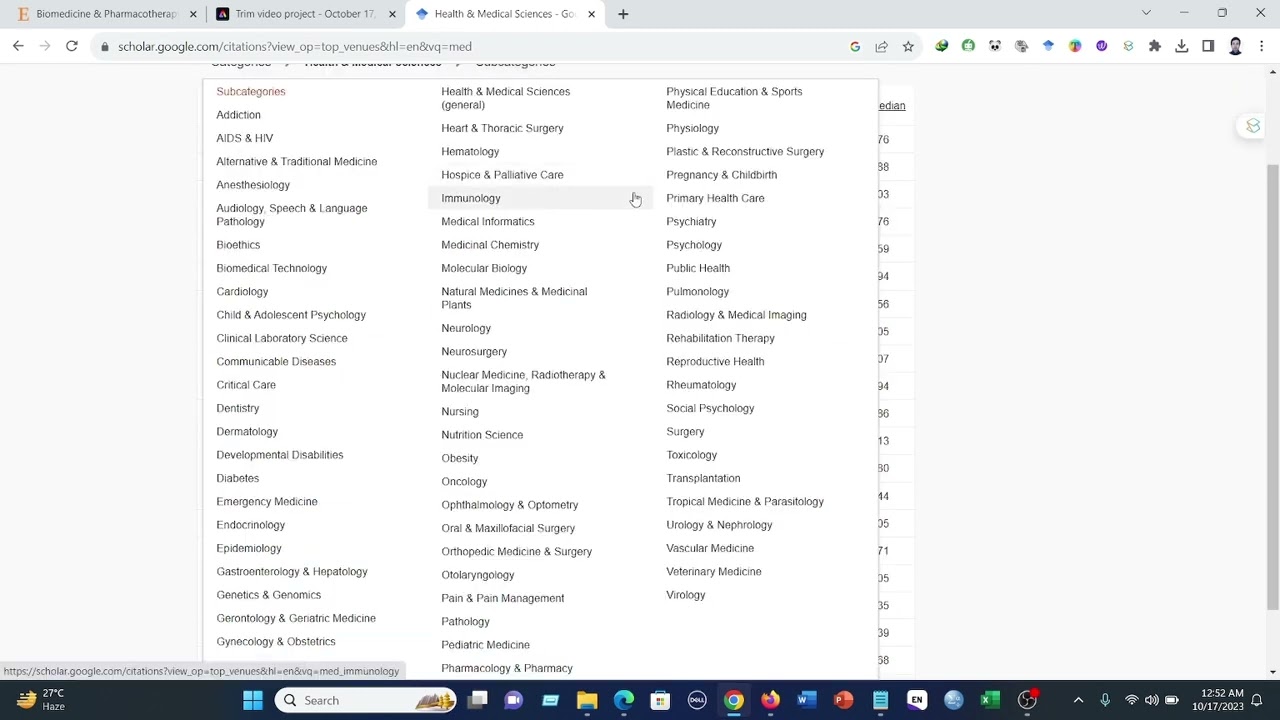Open Pharmacology & Pharmacy subcategory
The height and width of the screenshot is (720, 1280).
(507, 668)
